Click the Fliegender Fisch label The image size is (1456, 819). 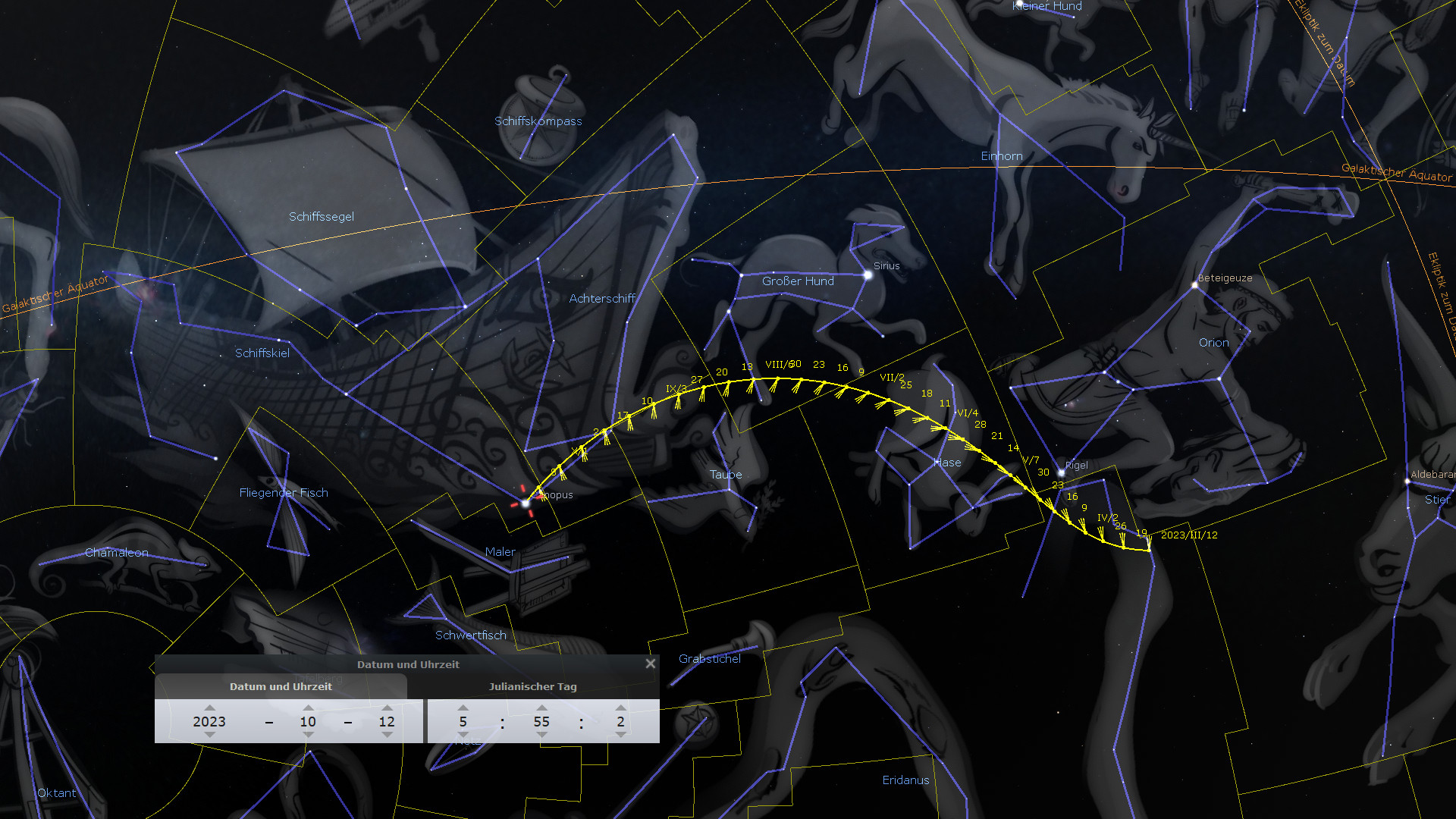[x=284, y=493]
